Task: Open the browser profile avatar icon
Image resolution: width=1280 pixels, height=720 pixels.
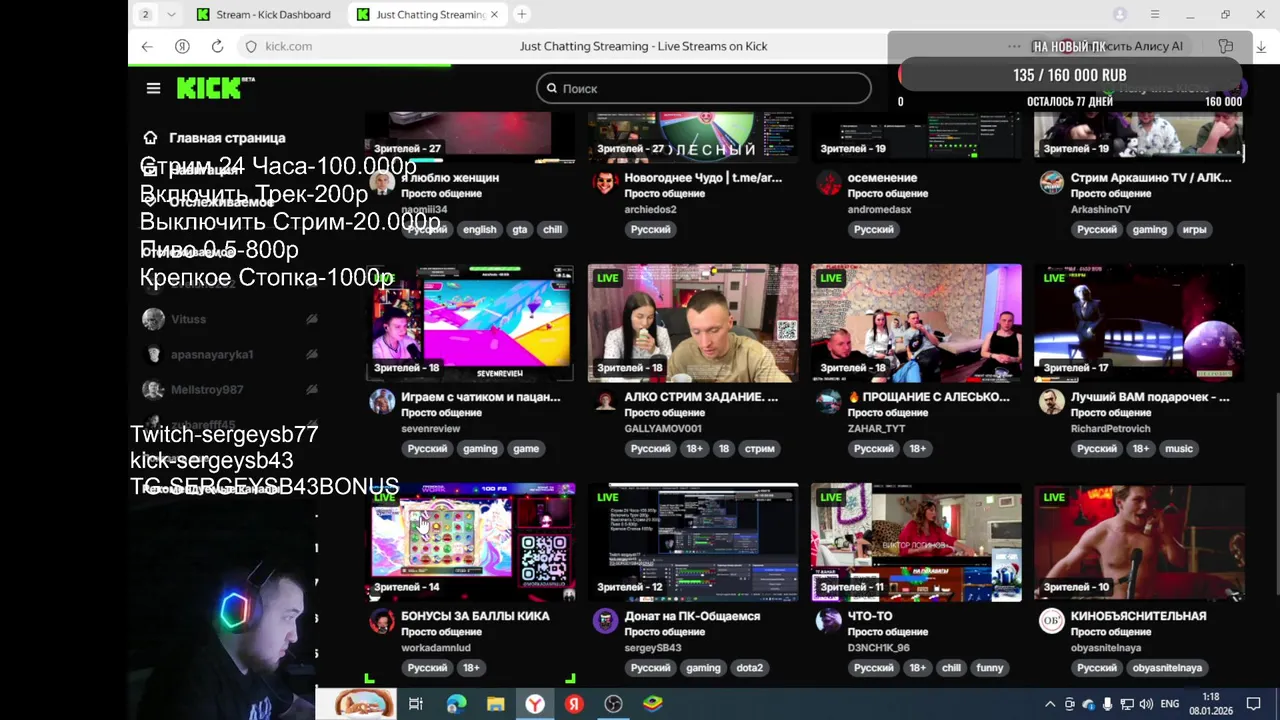Action: point(1120,14)
